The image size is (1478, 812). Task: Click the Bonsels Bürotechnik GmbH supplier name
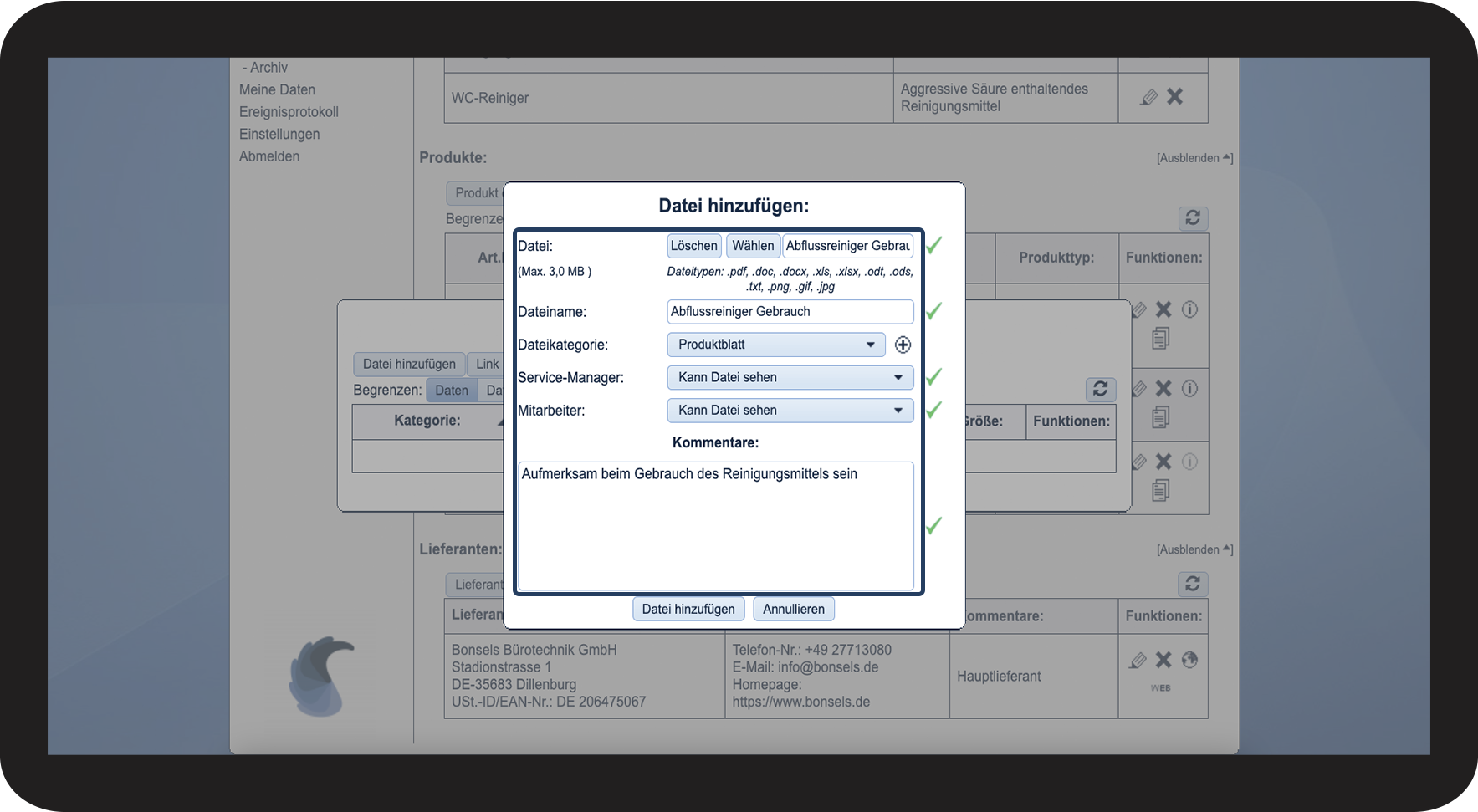coord(534,650)
